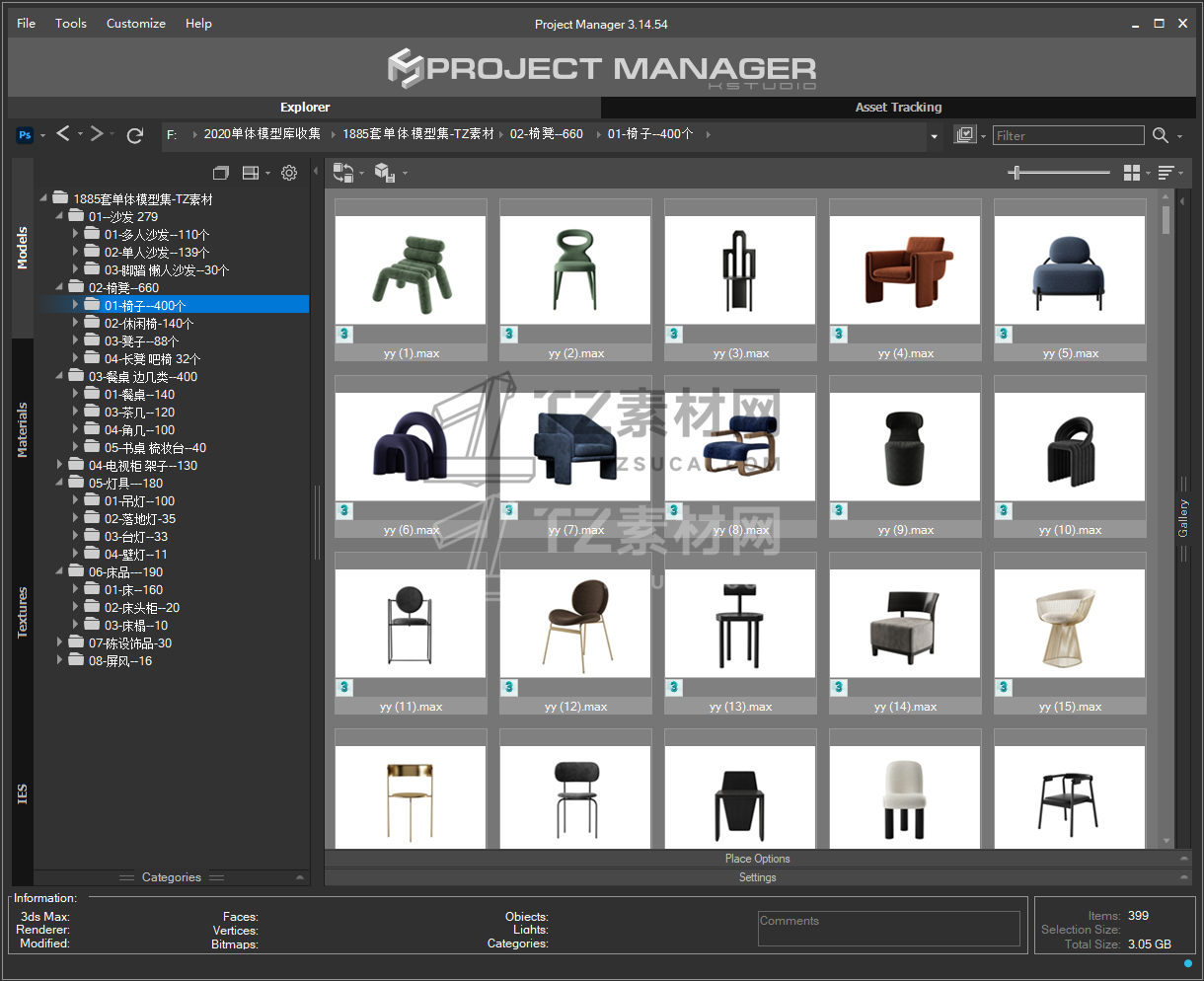Open forward-history dropdown arrow
The height and width of the screenshot is (981, 1204).
pos(113,134)
